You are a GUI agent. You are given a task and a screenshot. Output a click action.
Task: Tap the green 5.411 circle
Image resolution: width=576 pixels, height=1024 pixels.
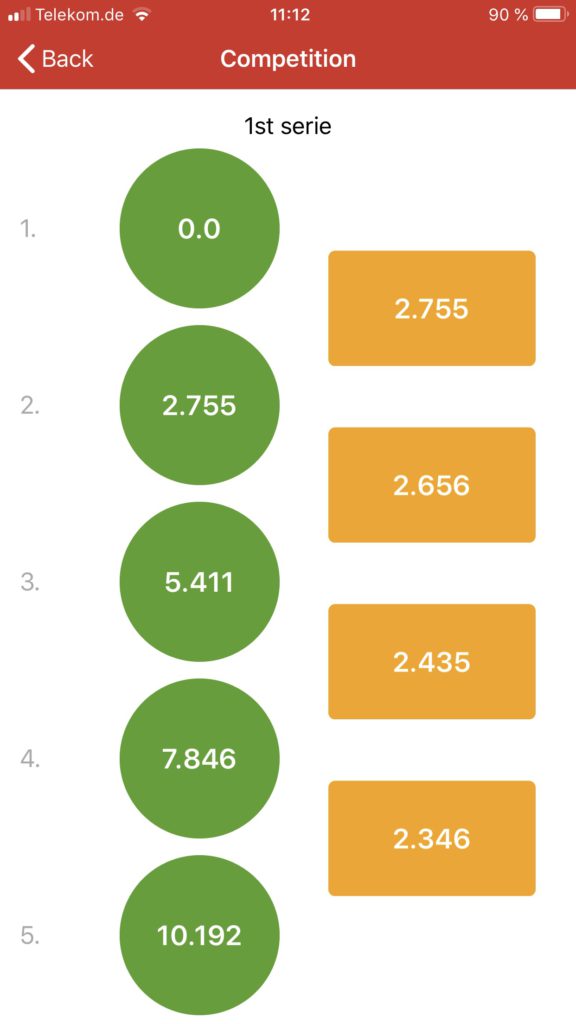[199, 582]
